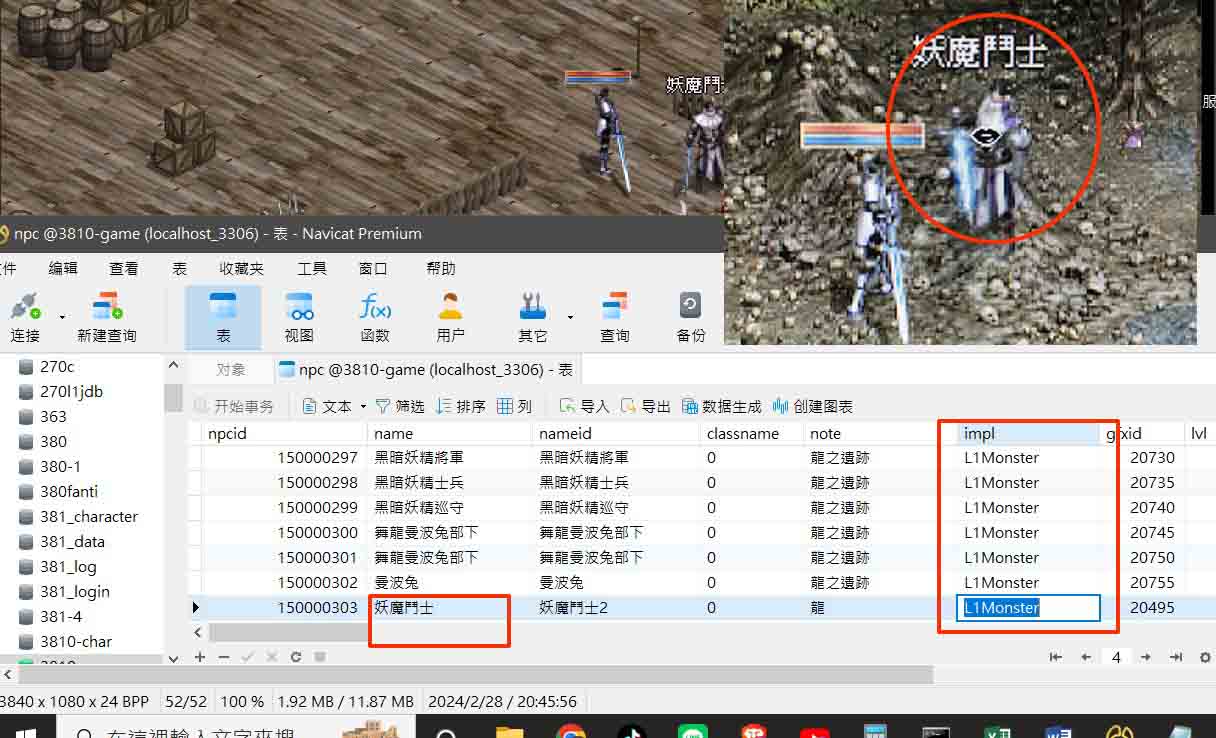Add a record with the plus icon

point(200,657)
